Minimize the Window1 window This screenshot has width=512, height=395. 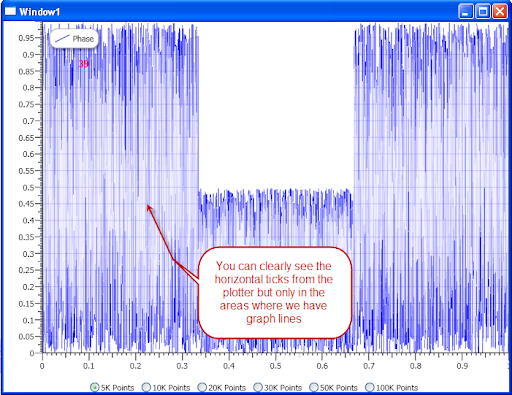click(x=466, y=12)
